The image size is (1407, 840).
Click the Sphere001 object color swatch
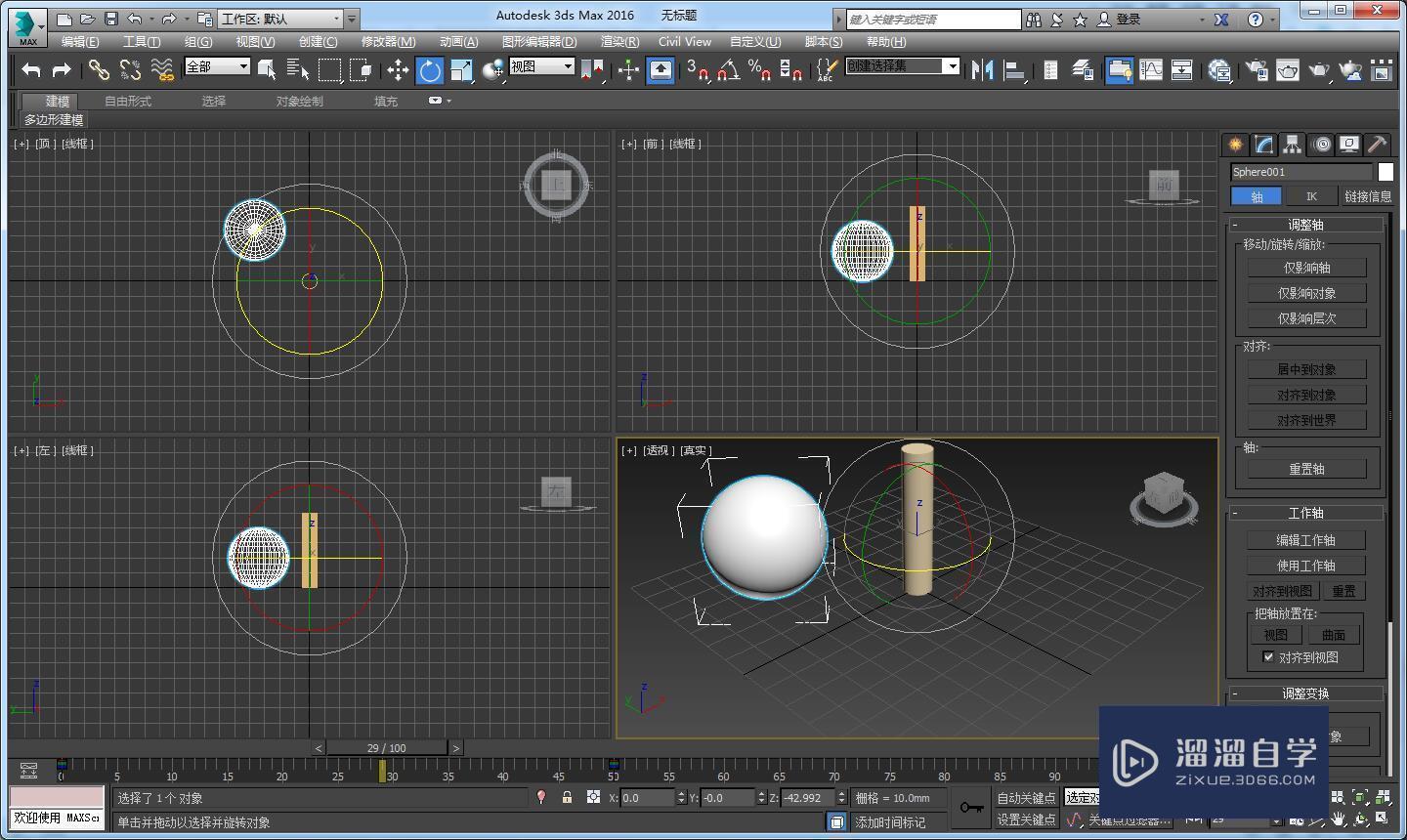1386,172
